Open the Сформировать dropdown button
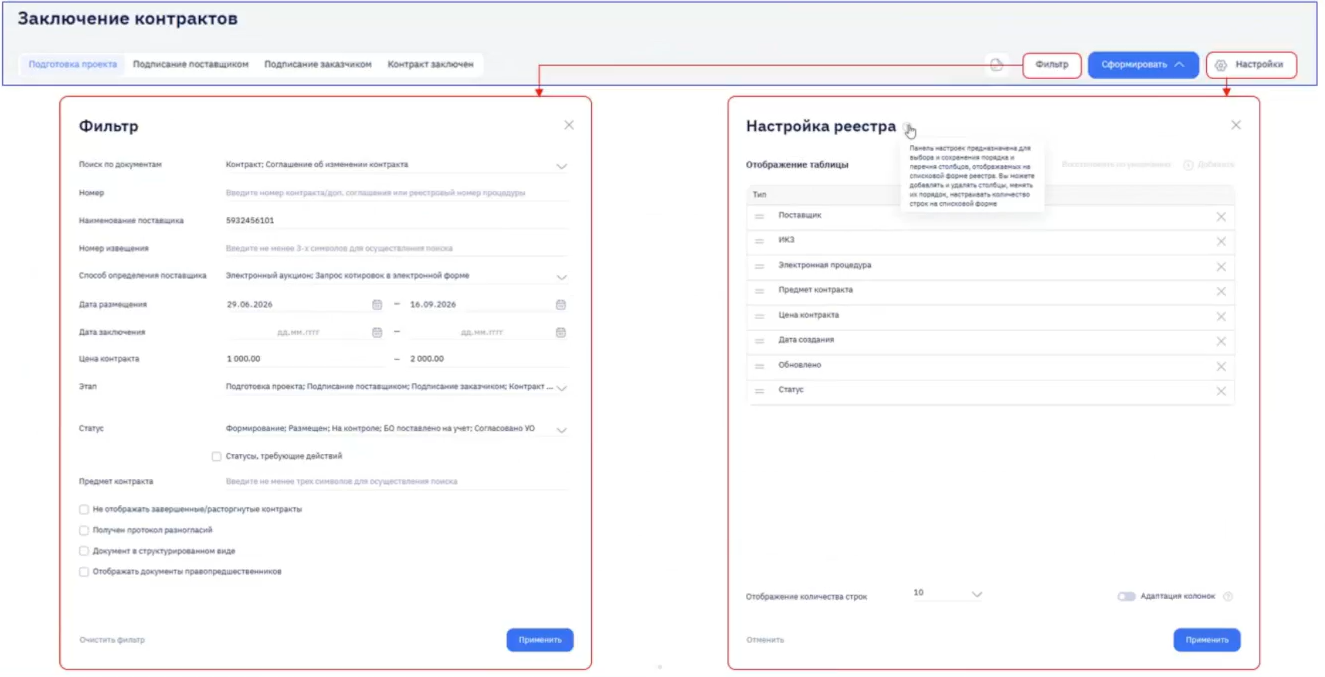The width and height of the screenshot is (1325, 677). click(x=1143, y=65)
